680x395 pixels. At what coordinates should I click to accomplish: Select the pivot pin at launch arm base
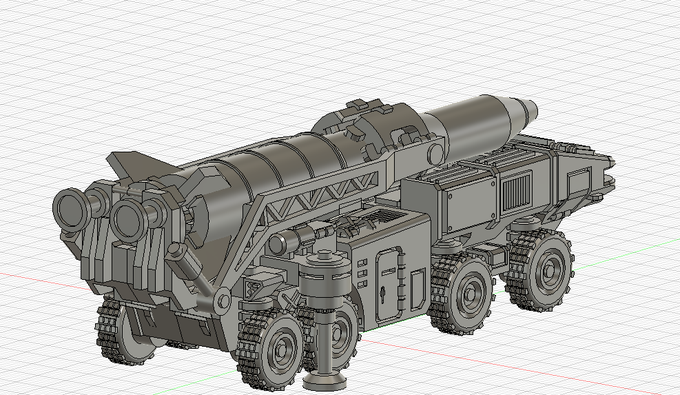(x=223, y=300)
